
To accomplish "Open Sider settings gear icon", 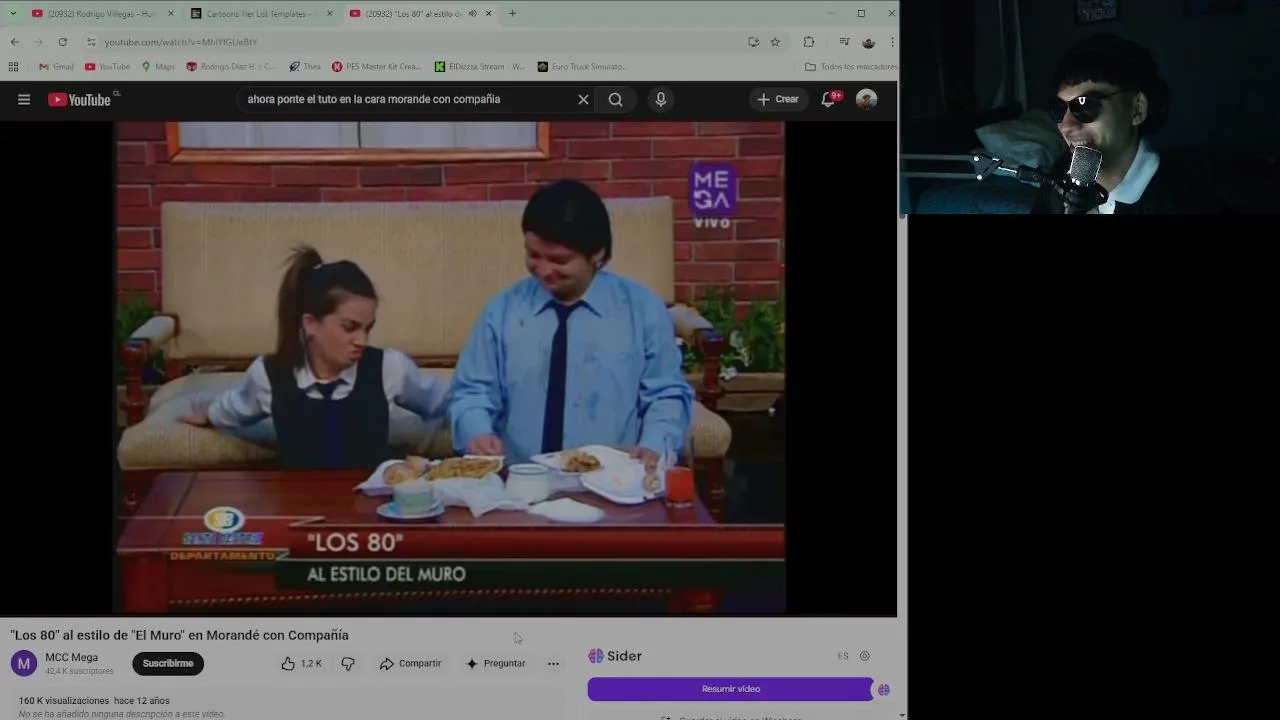I will [x=865, y=656].
